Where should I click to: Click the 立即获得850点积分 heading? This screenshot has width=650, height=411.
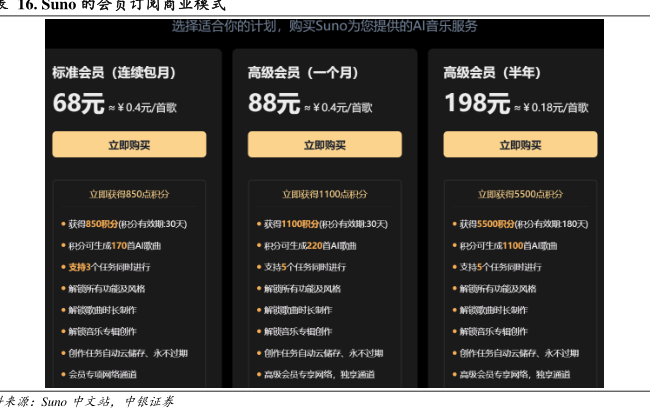[x=129, y=194]
